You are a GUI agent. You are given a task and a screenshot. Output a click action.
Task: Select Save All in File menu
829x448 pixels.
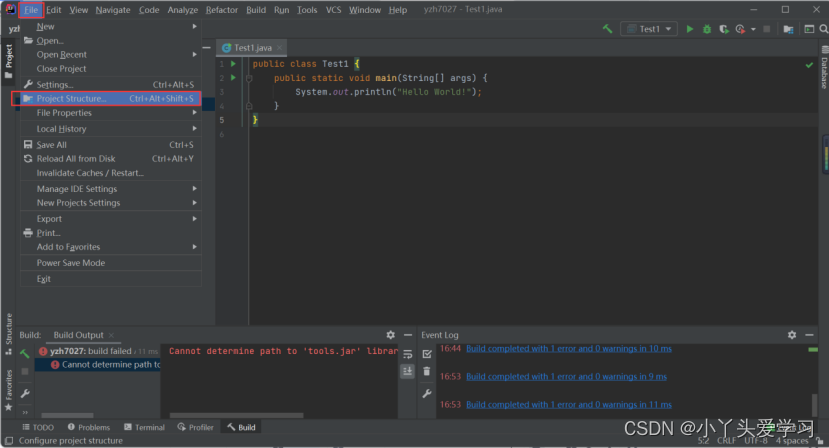click(111, 145)
